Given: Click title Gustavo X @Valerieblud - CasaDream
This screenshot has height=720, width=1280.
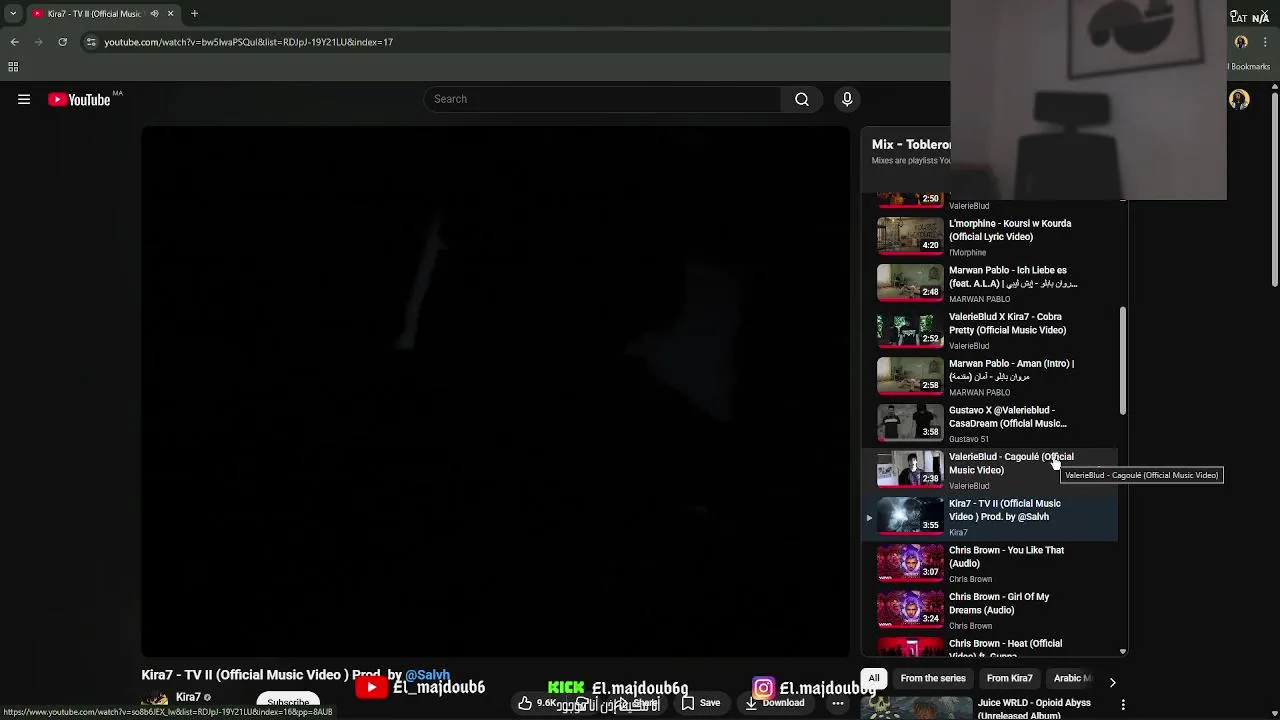Looking at the screenshot, I should pyautogui.click(x=1008, y=417).
